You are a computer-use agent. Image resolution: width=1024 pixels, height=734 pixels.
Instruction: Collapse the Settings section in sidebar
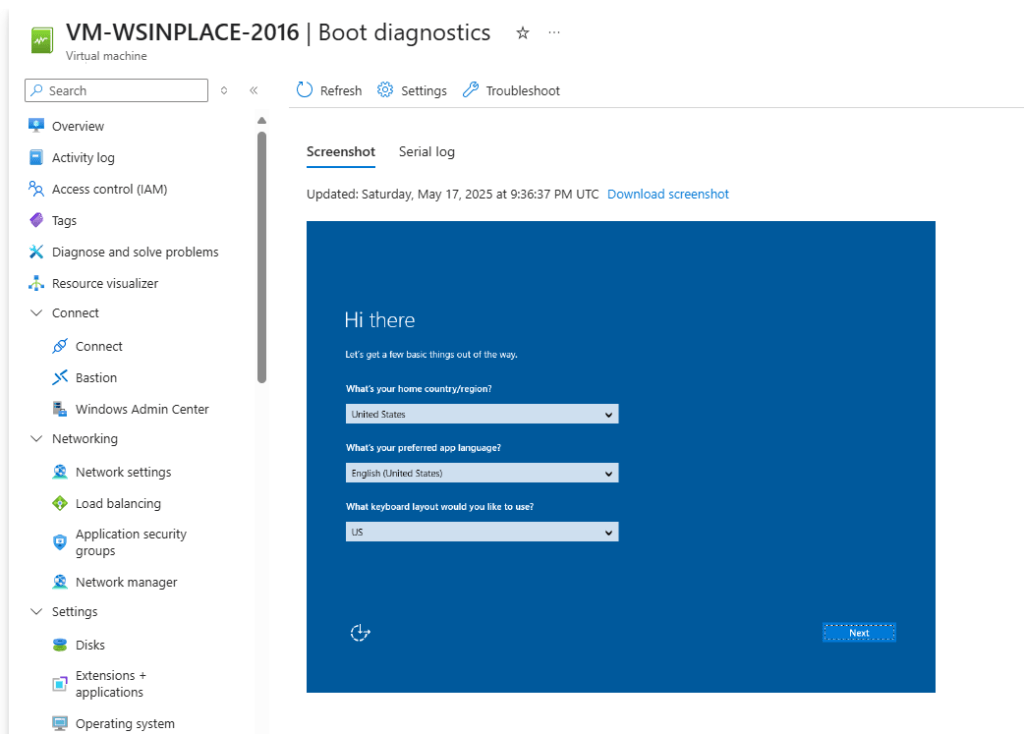pyautogui.click(x=36, y=612)
